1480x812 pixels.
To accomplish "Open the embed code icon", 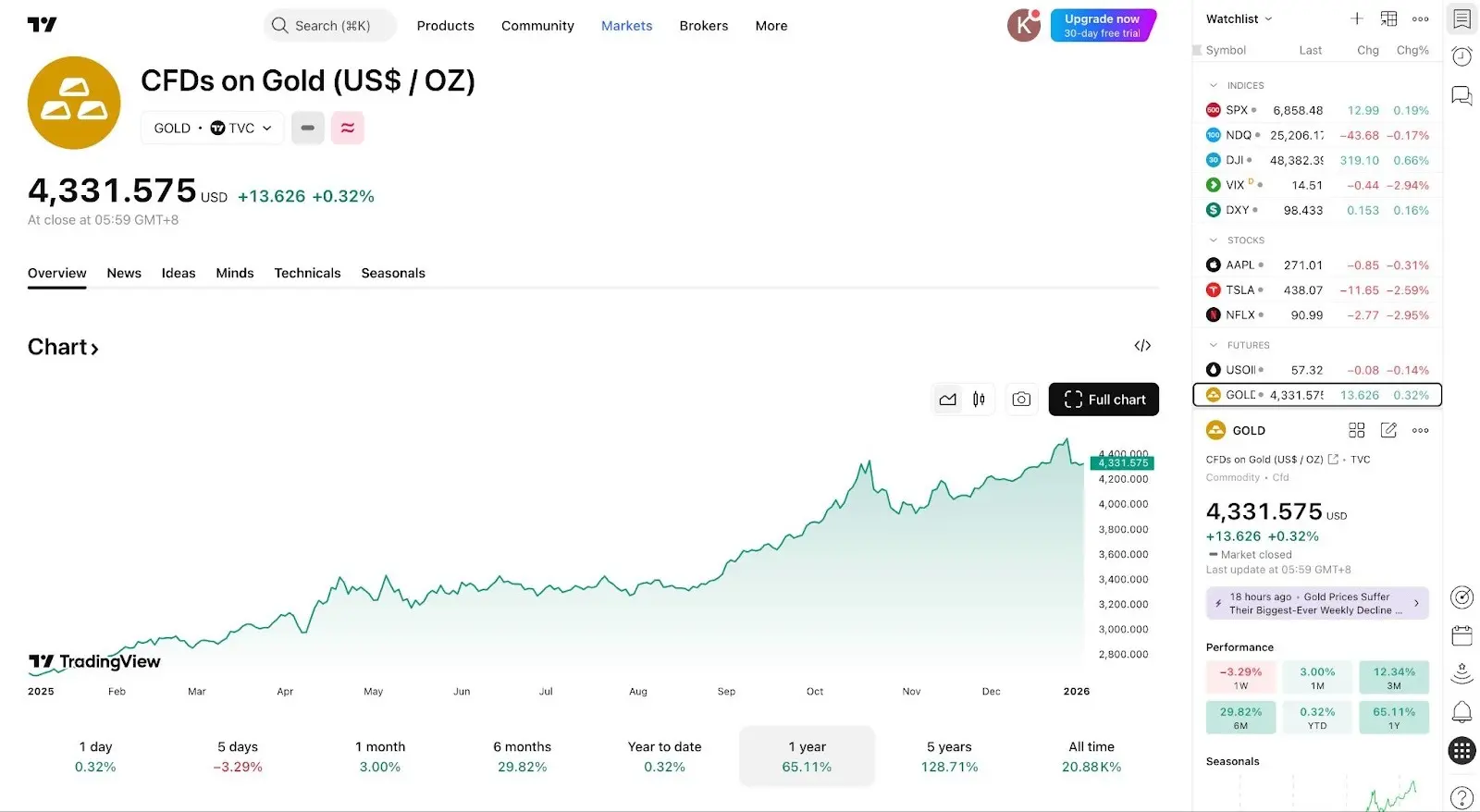I will 1142,346.
